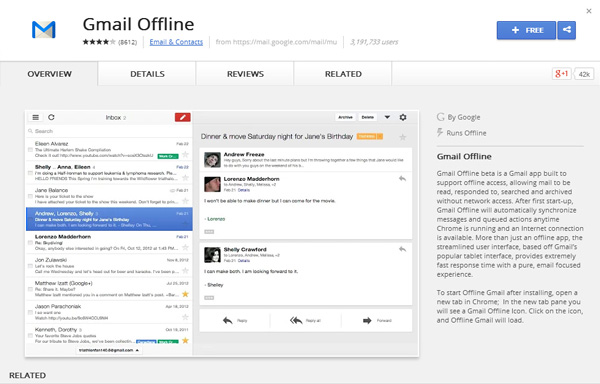The image size is (600, 384).
Task: Open Lorenzo Madderhorn's avatar photo
Action: pos(212,184)
